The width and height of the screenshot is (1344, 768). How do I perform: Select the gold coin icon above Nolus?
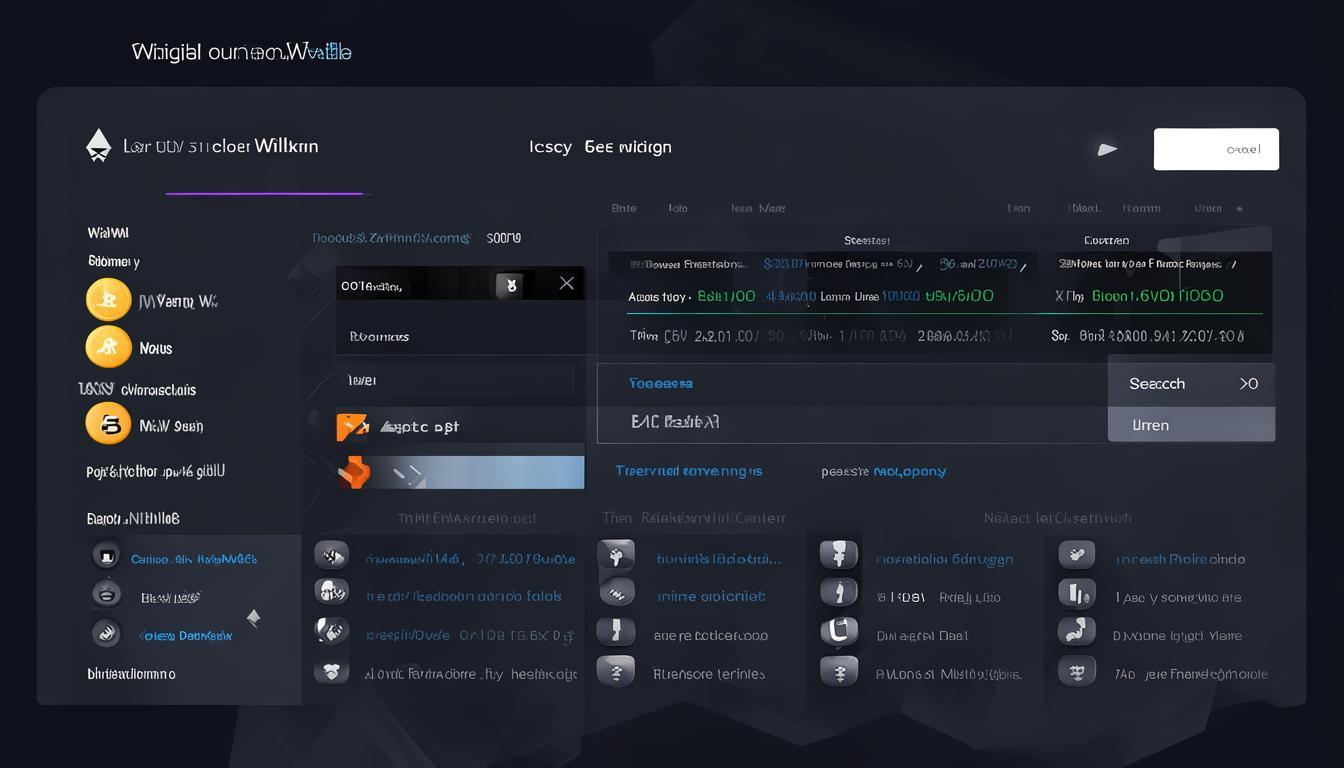[108, 300]
